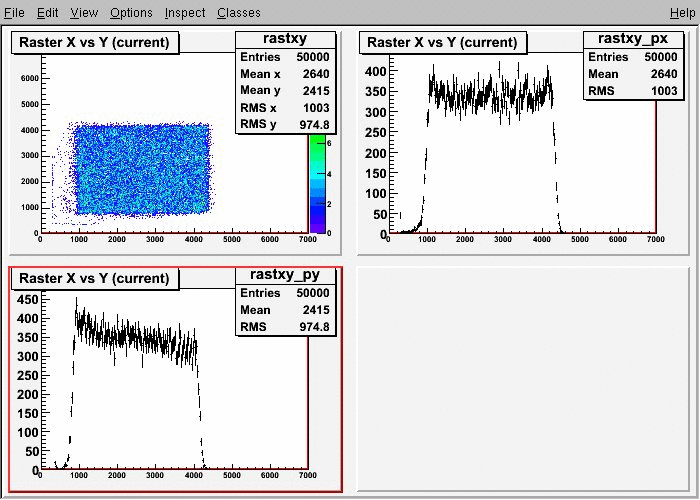Click y-axis label 6000 on rastxy plot
This screenshot has height=500, width=700.
(x=29, y=78)
